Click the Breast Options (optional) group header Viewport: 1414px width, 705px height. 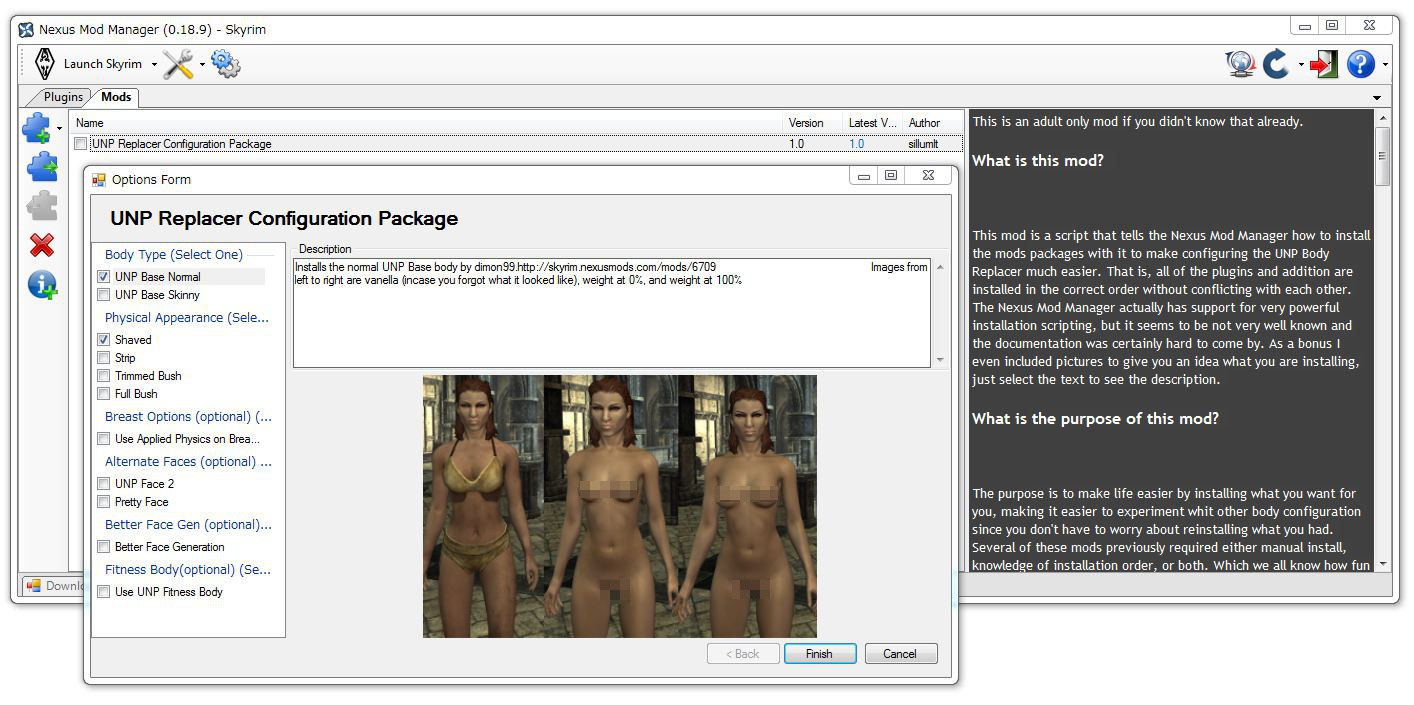click(x=188, y=417)
